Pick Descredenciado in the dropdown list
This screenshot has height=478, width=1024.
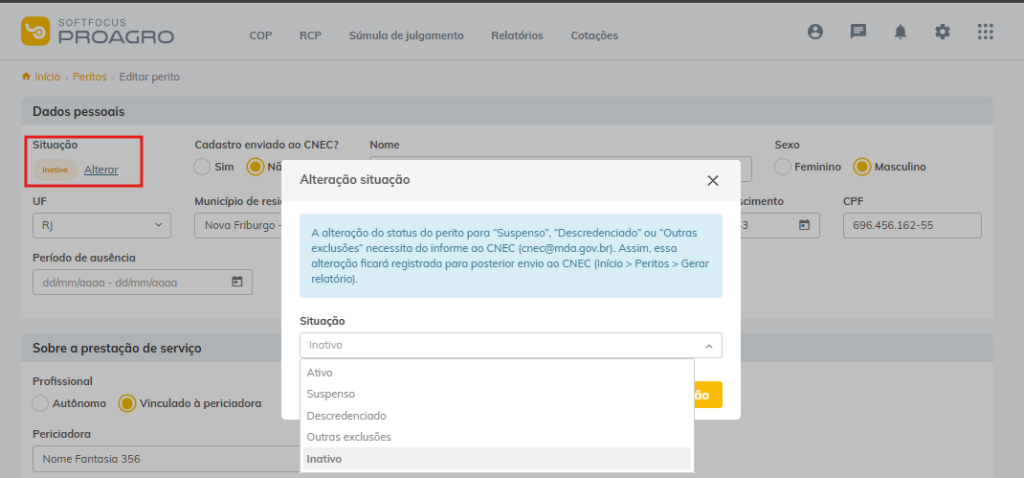347,415
